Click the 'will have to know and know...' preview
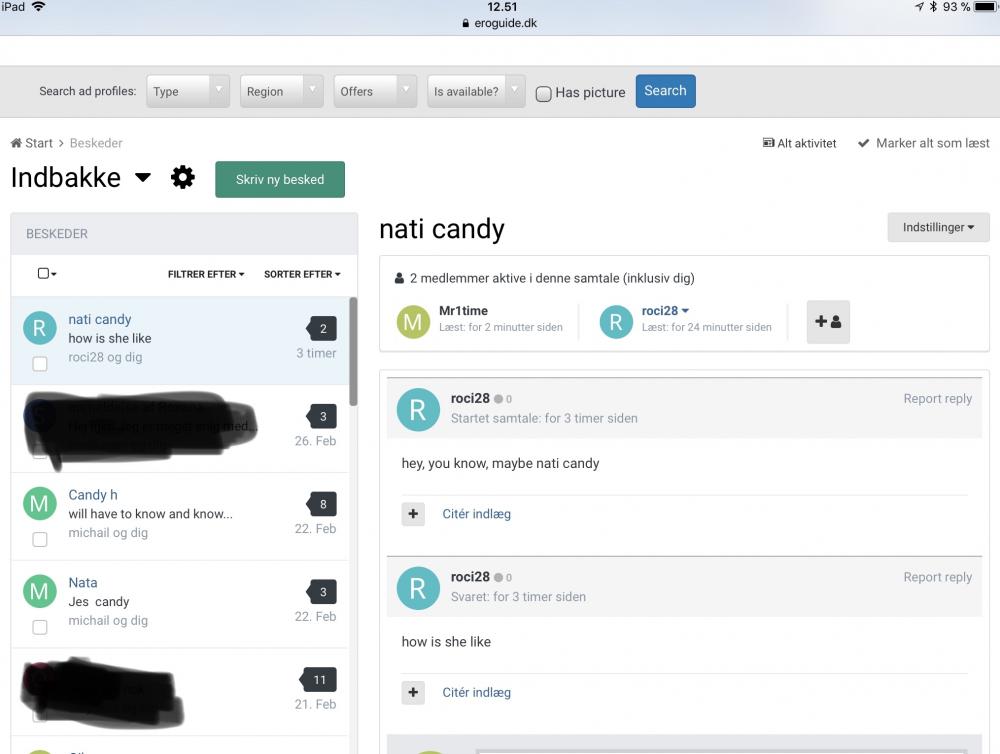This screenshot has height=754, width=1000. point(151,514)
